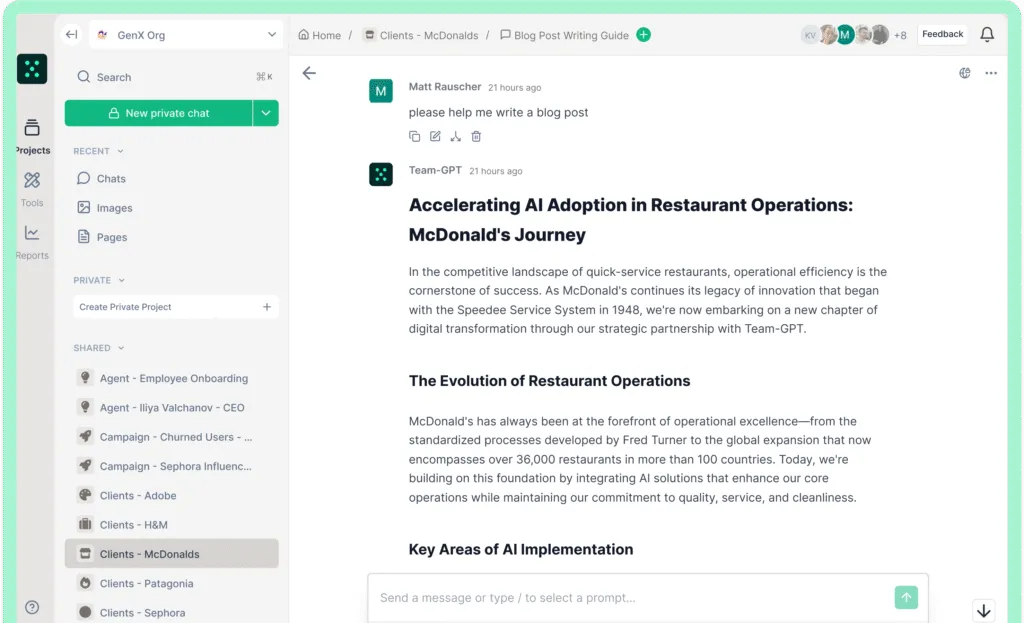The image size is (1024, 623).
Task: Go to Home in the breadcrumb
Action: (x=319, y=35)
